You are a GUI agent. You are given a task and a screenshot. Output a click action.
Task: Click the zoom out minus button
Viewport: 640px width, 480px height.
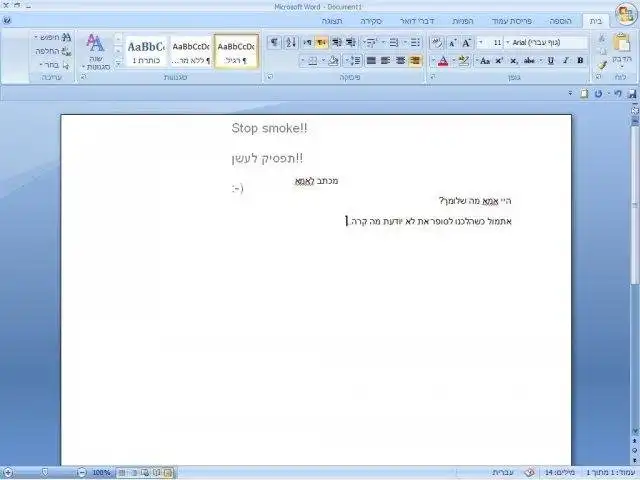click(82, 473)
